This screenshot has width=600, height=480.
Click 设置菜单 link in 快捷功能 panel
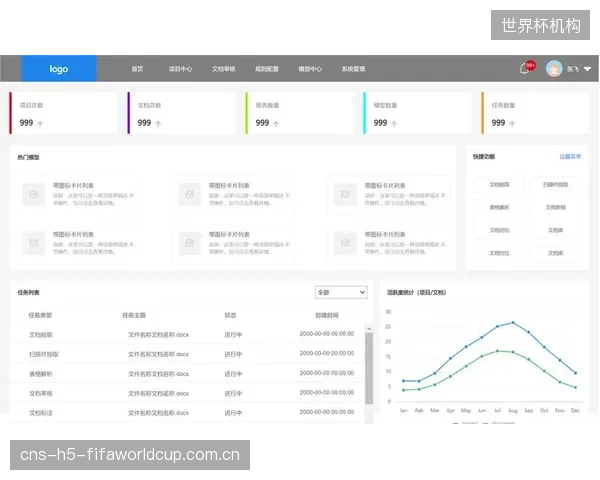pyautogui.click(x=570, y=157)
